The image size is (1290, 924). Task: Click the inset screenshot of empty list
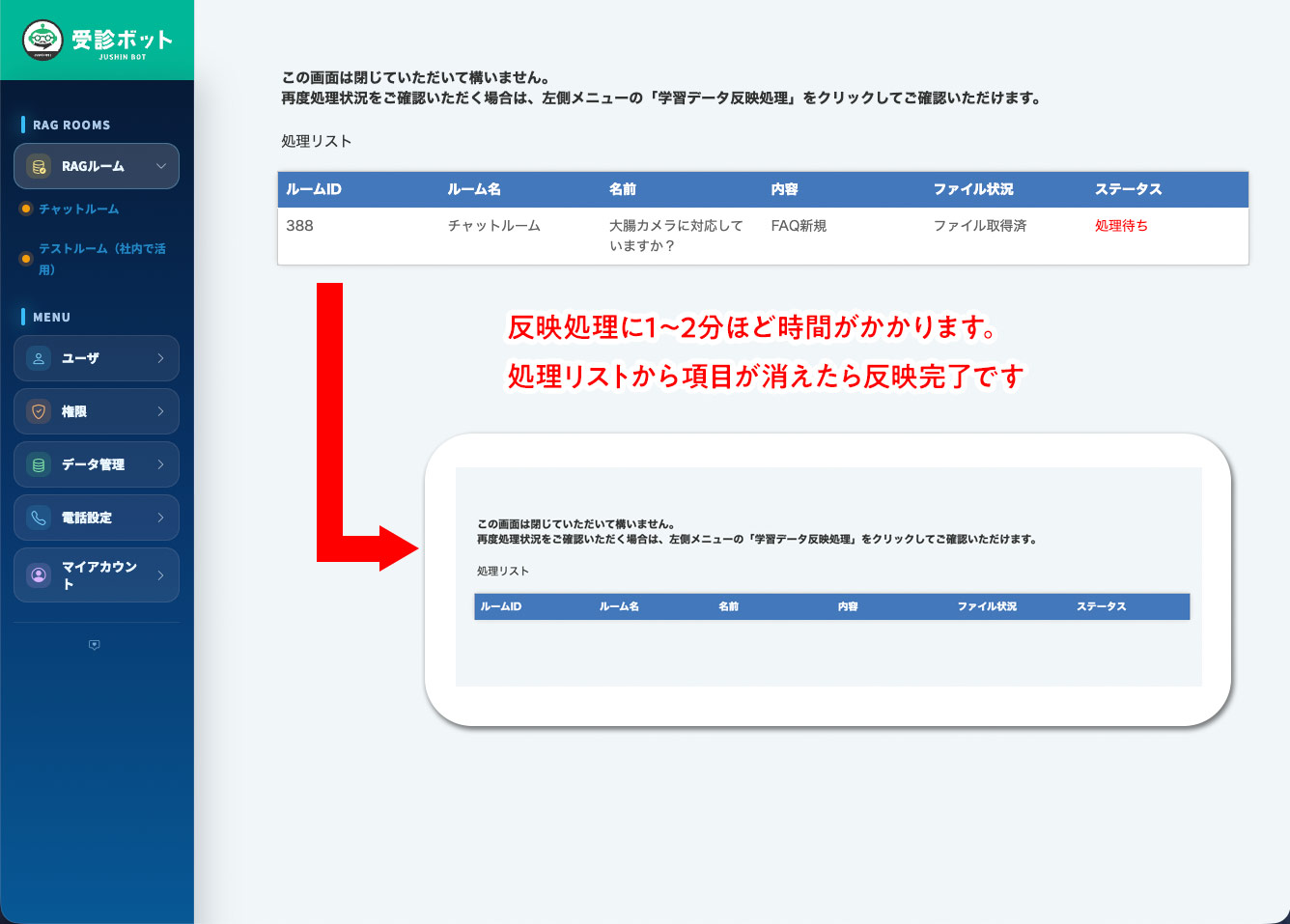pyautogui.click(x=827, y=579)
